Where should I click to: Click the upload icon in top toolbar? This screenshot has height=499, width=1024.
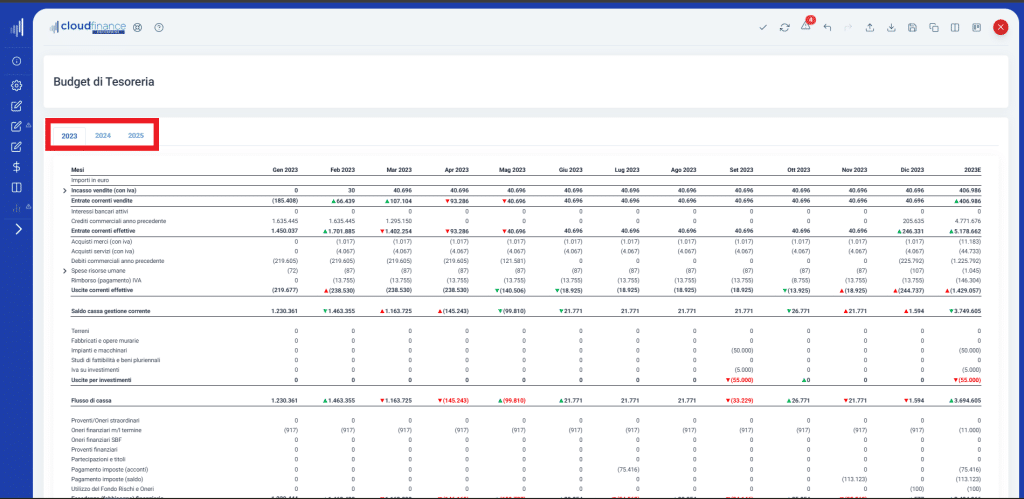[x=870, y=28]
